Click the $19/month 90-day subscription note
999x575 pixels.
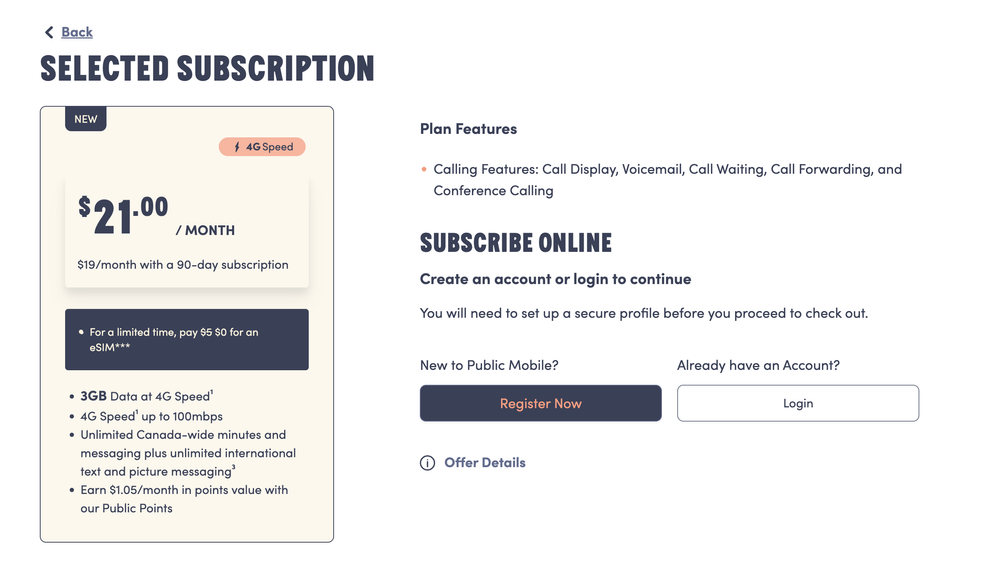(x=182, y=265)
